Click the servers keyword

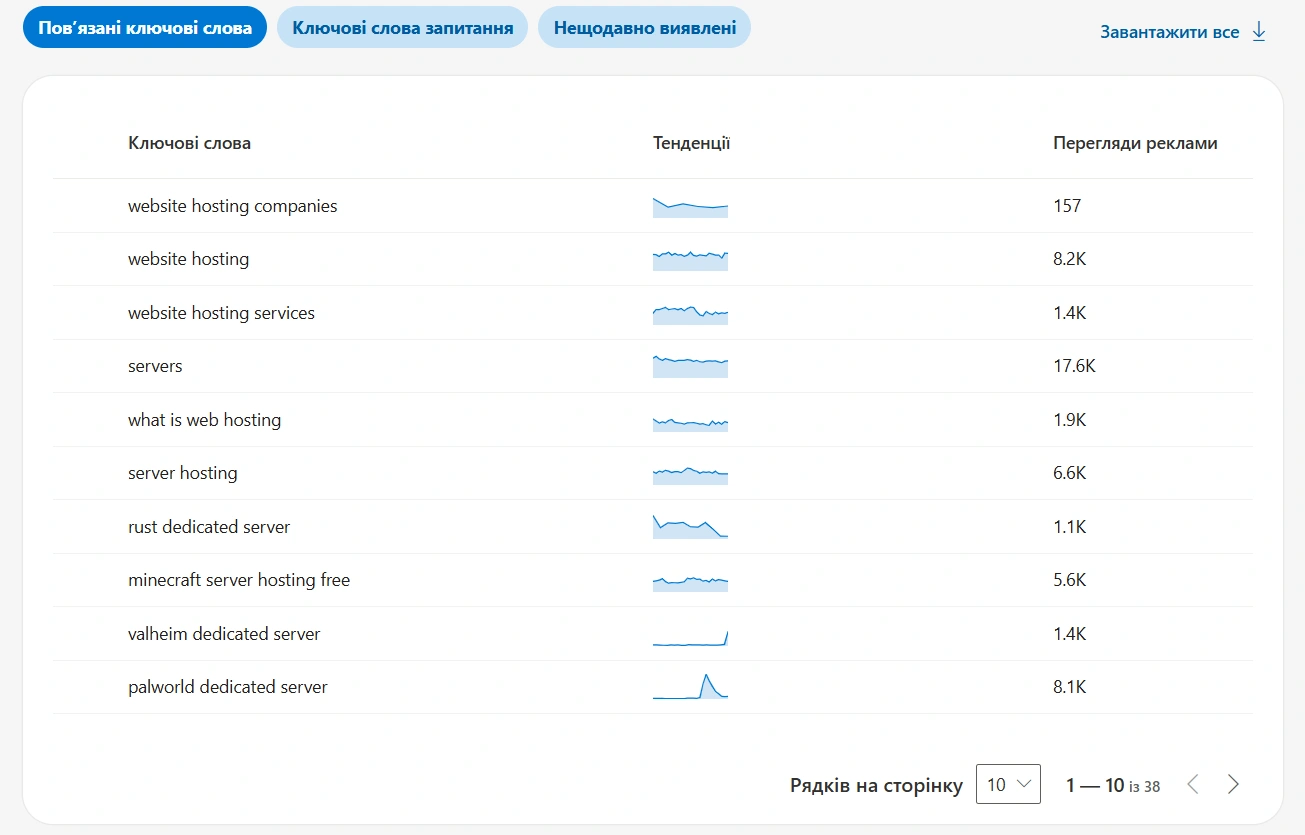coord(155,366)
